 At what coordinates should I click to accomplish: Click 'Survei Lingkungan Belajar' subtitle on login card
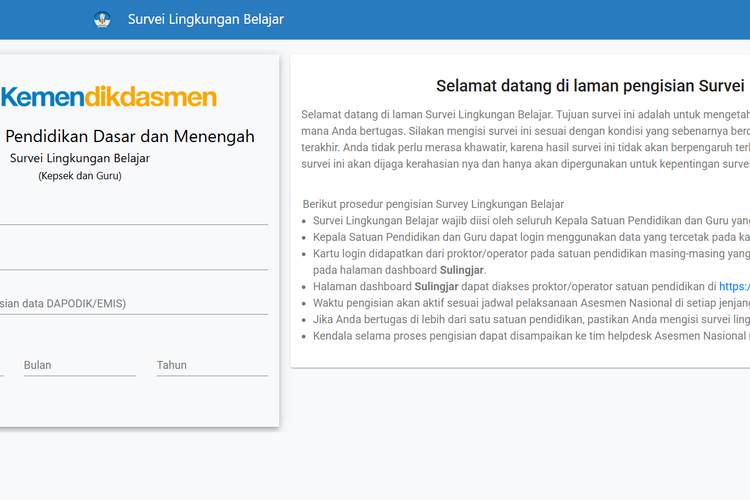click(x=80, y=158)
